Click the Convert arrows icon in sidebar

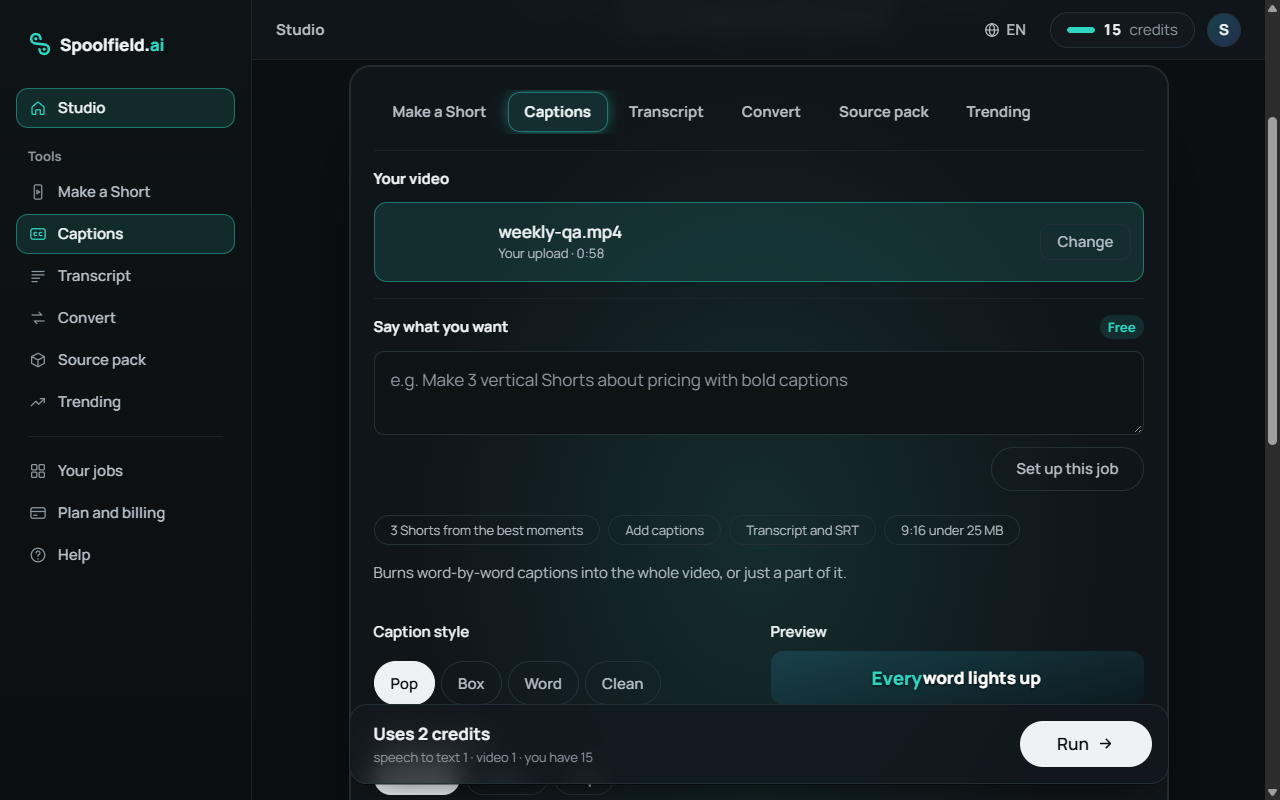click(38, 318)
